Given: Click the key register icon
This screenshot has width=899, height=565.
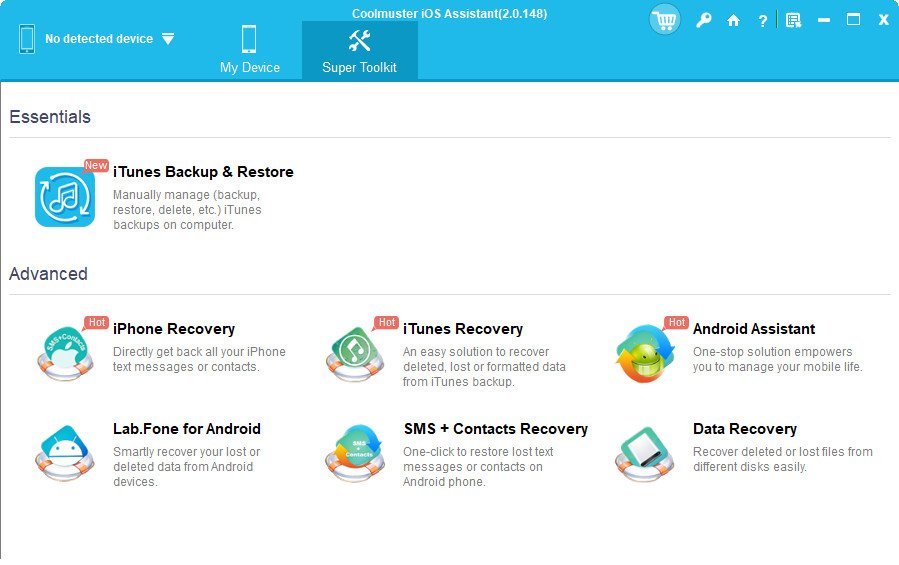Looking at the screenshot, I should 703,21.
